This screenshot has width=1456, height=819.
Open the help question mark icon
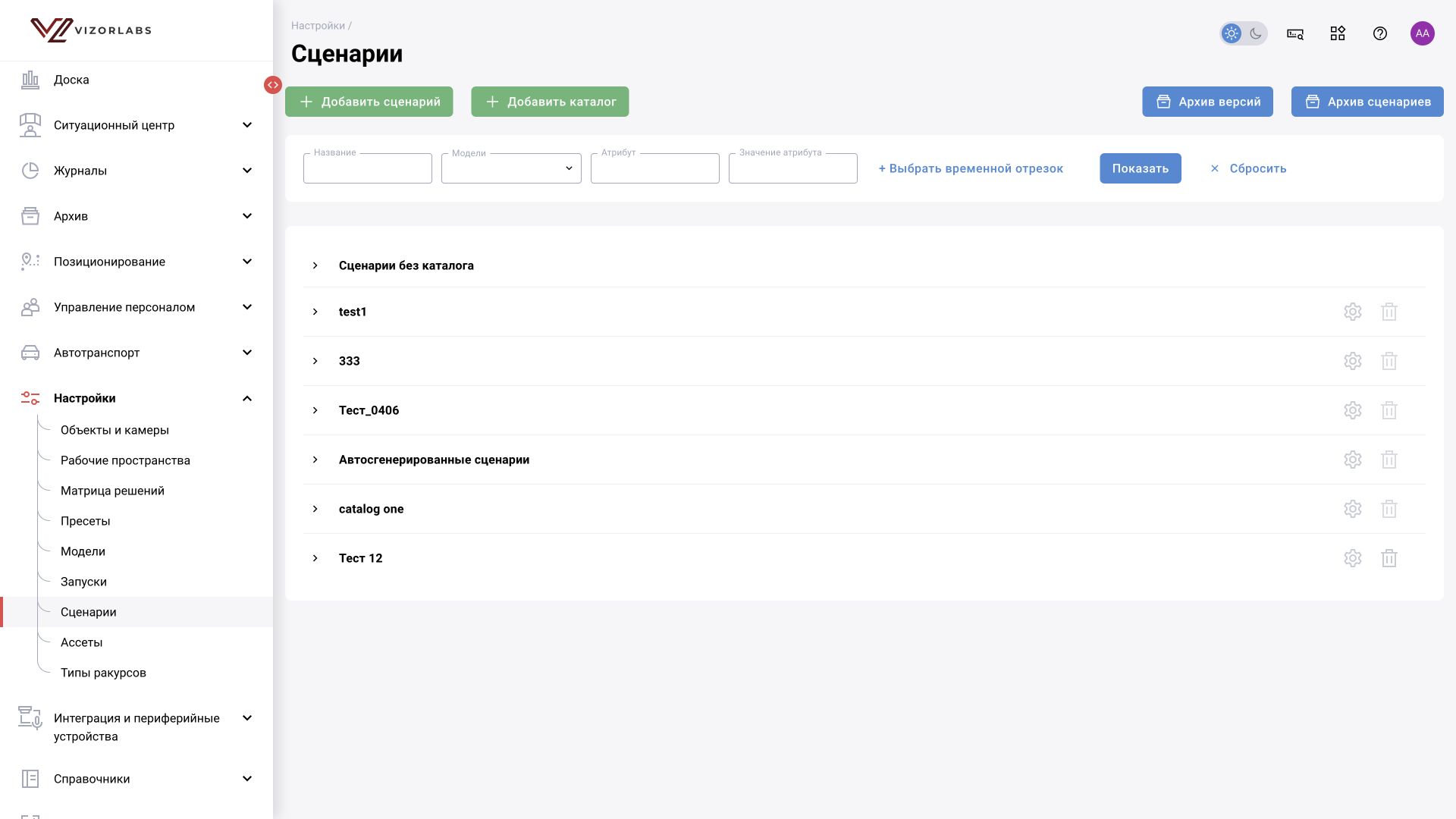click(x=1380, y=33)
